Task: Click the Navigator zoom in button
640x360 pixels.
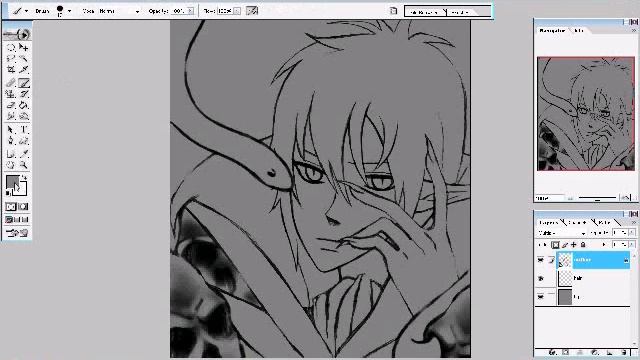Action: (625, 198)
